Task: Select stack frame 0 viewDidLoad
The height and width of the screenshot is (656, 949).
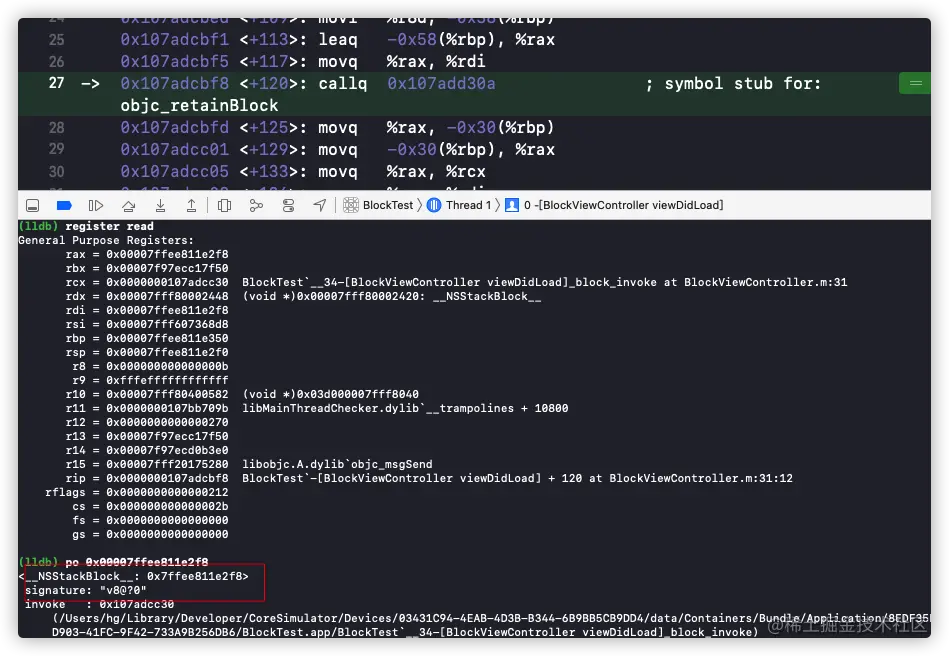Action: (x=623, y=205)
